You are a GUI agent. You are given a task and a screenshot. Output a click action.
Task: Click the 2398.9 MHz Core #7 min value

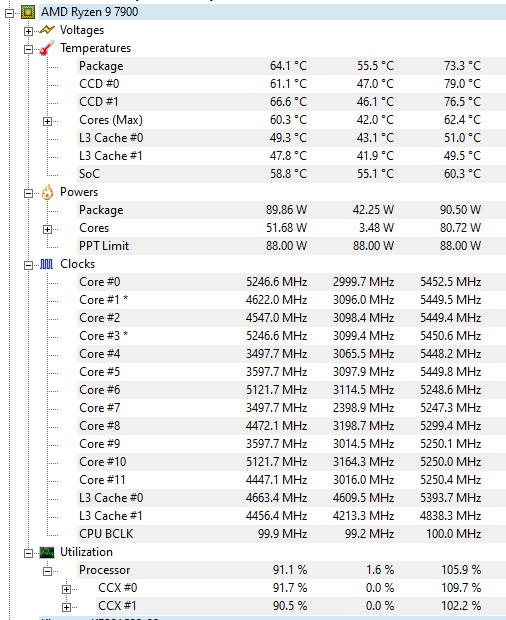coord(363,408)
